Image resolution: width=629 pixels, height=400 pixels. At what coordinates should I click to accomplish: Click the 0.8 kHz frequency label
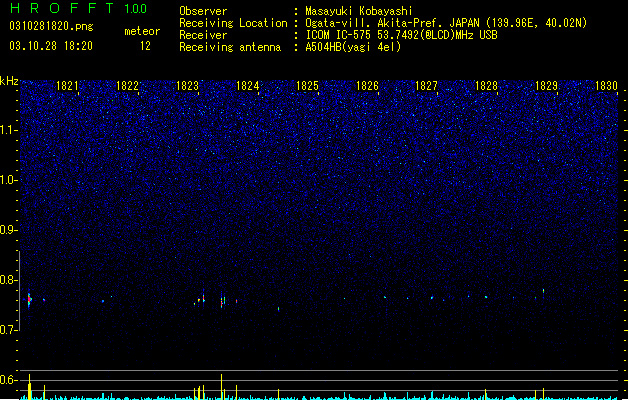point(9,280)
